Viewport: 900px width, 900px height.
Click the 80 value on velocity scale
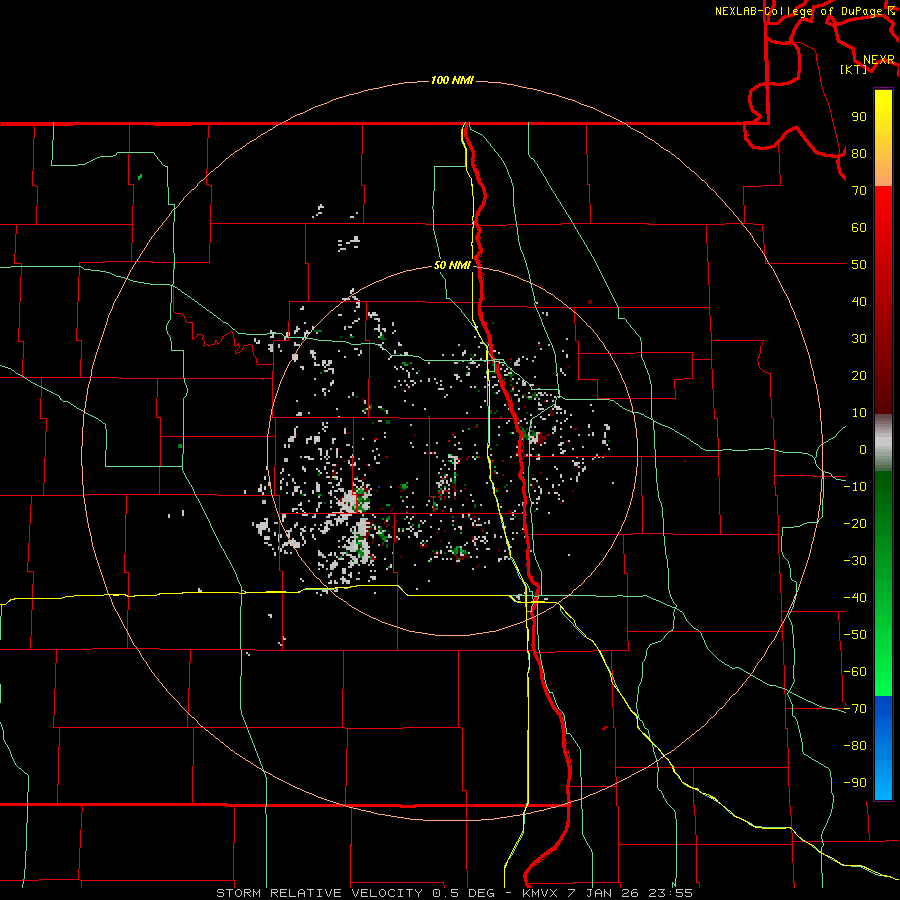click(x=859, y=153)
